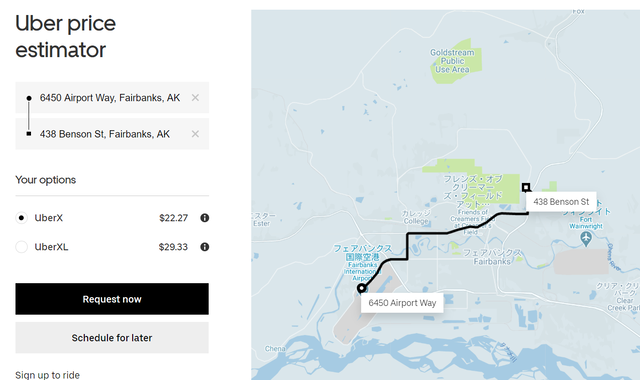
Task: Click Fort Wainwright airport icon on map
Action: pyautogui.click(x=586, y=238)
